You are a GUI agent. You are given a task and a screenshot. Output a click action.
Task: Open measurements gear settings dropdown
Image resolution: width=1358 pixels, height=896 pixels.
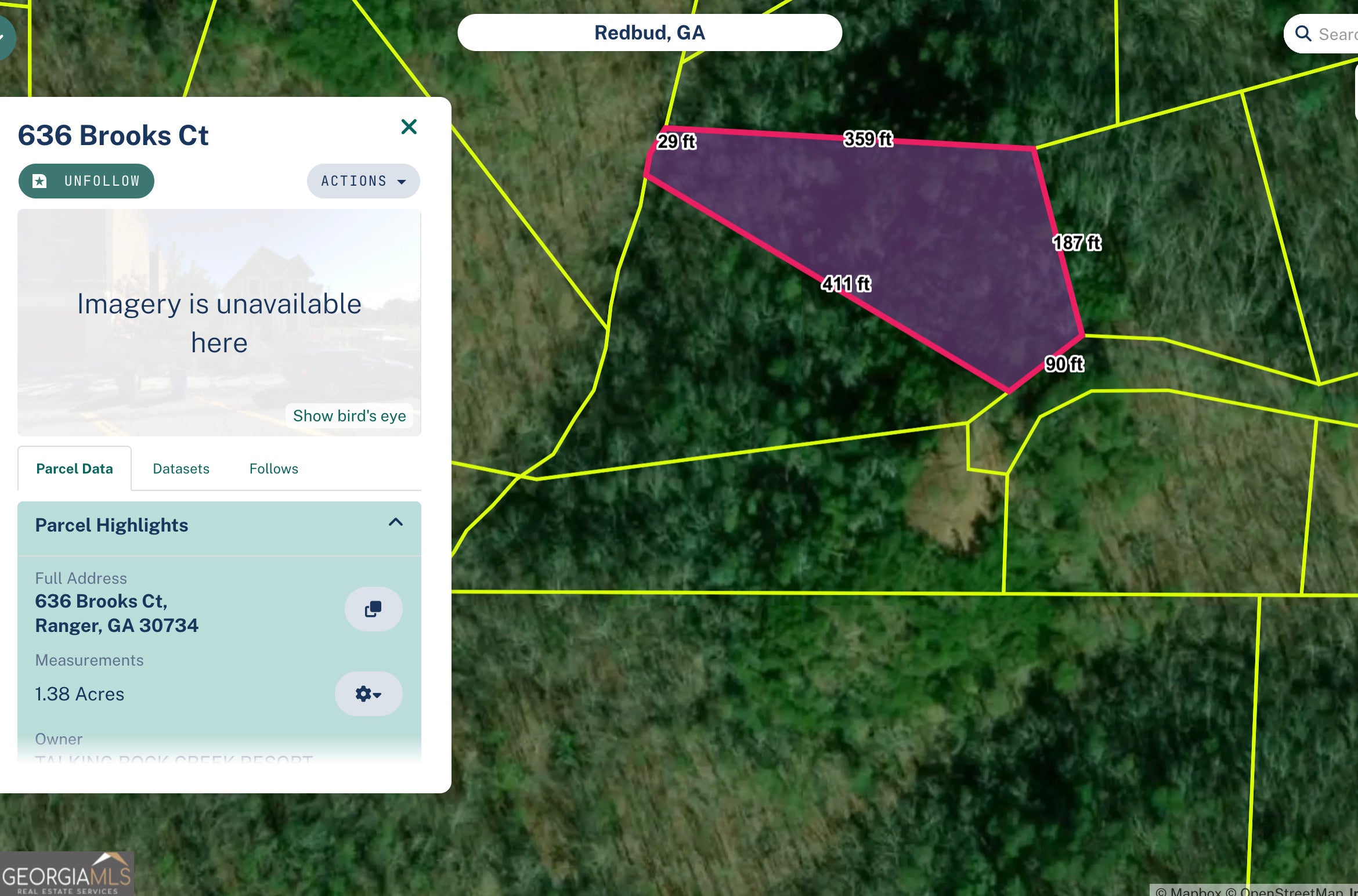368,693
